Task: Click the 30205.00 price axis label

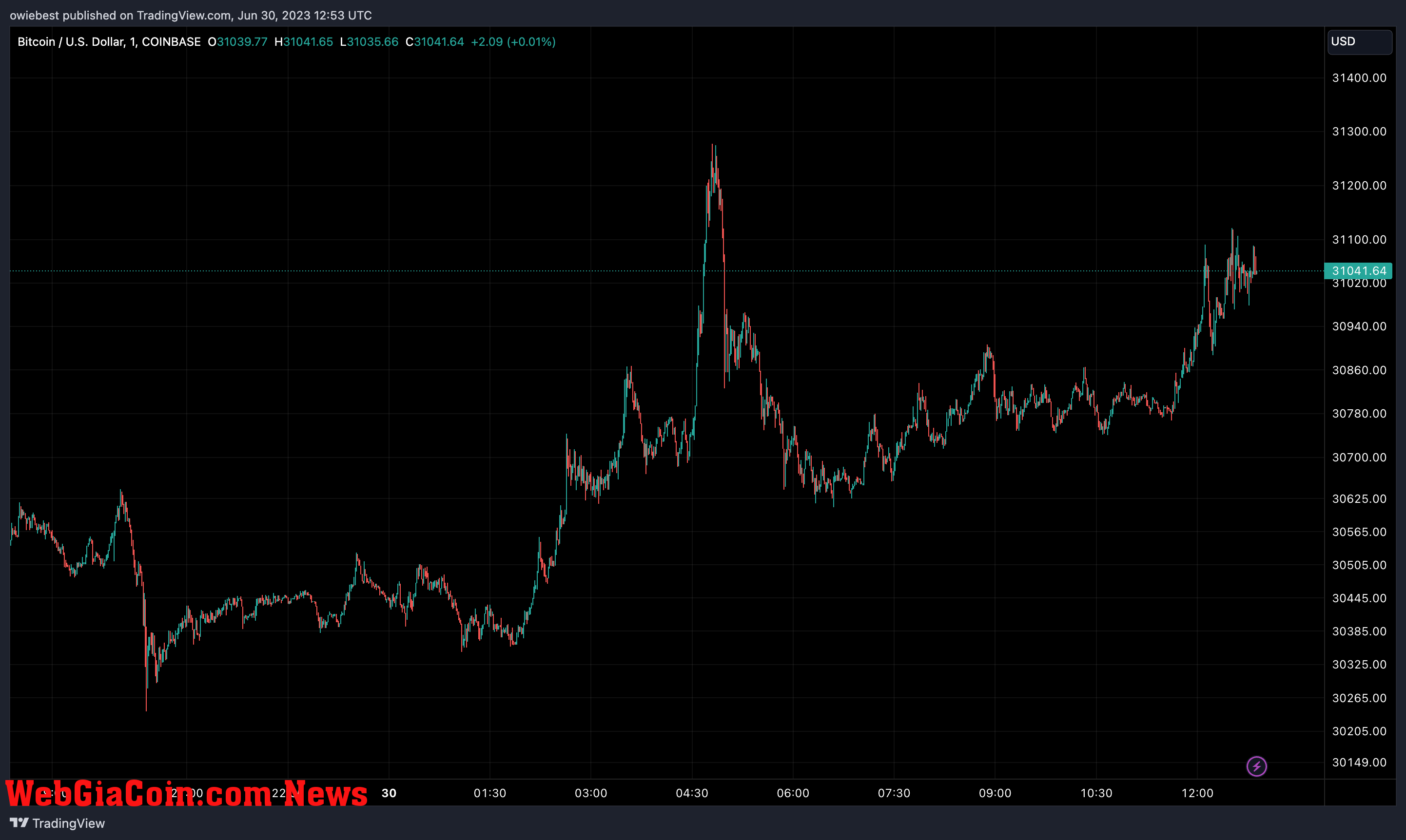Action: (1359, 731)
